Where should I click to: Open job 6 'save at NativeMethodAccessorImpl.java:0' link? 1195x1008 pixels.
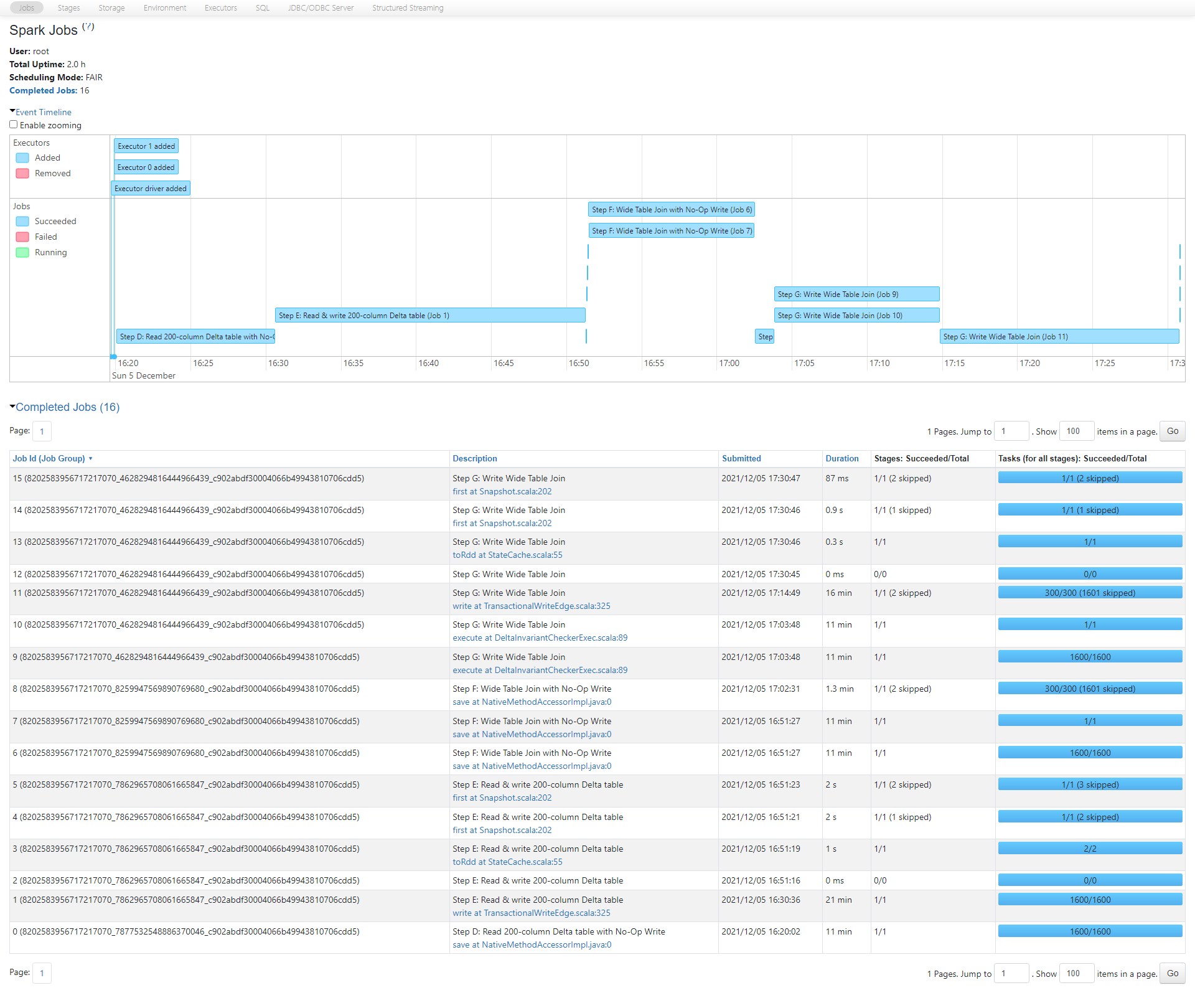tap(532, 766)
